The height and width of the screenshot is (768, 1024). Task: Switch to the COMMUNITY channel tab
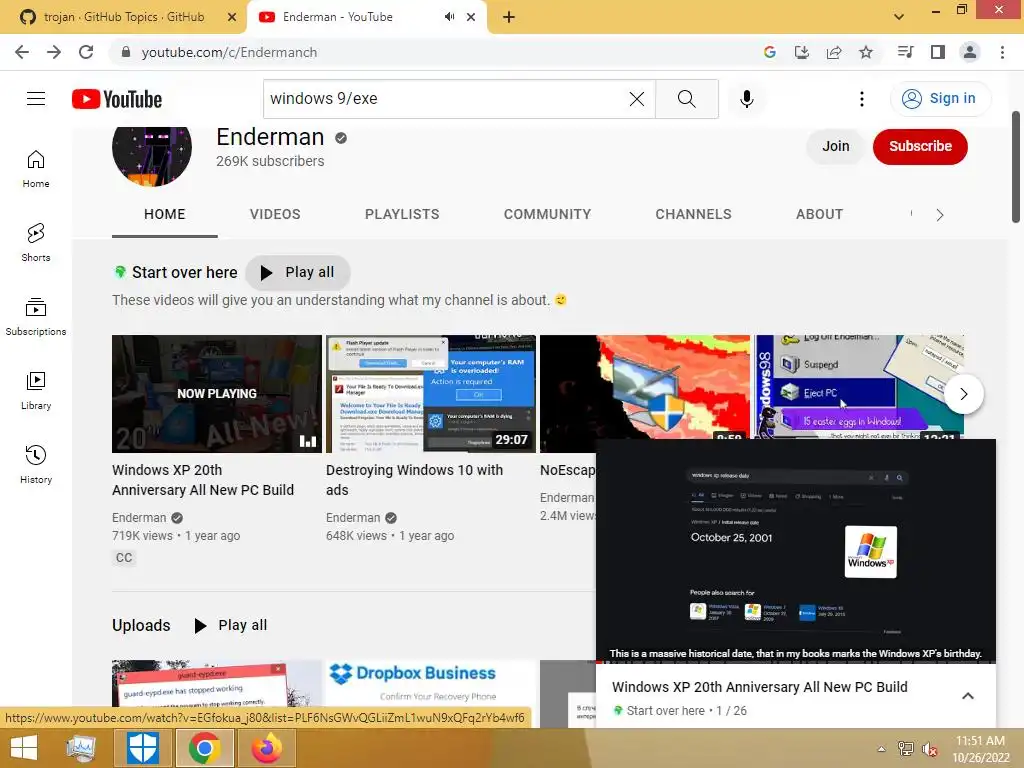pos(547,214)
